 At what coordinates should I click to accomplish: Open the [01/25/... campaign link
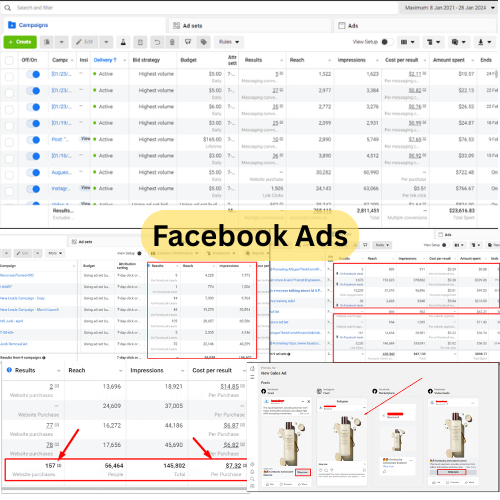pyautogui.click(x=62, y=74)
